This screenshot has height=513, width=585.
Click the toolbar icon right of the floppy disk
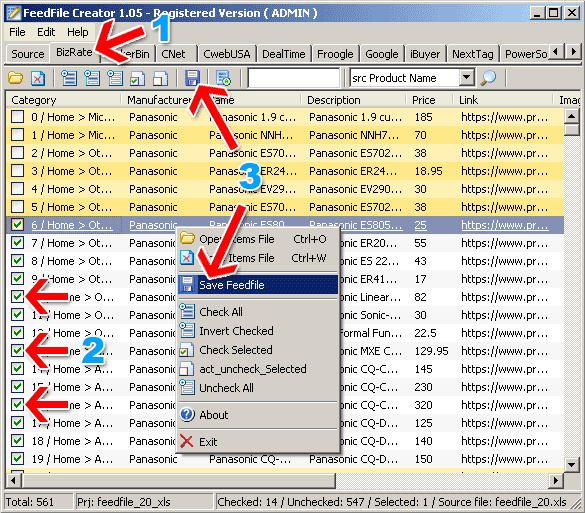(x=223, y=78)
